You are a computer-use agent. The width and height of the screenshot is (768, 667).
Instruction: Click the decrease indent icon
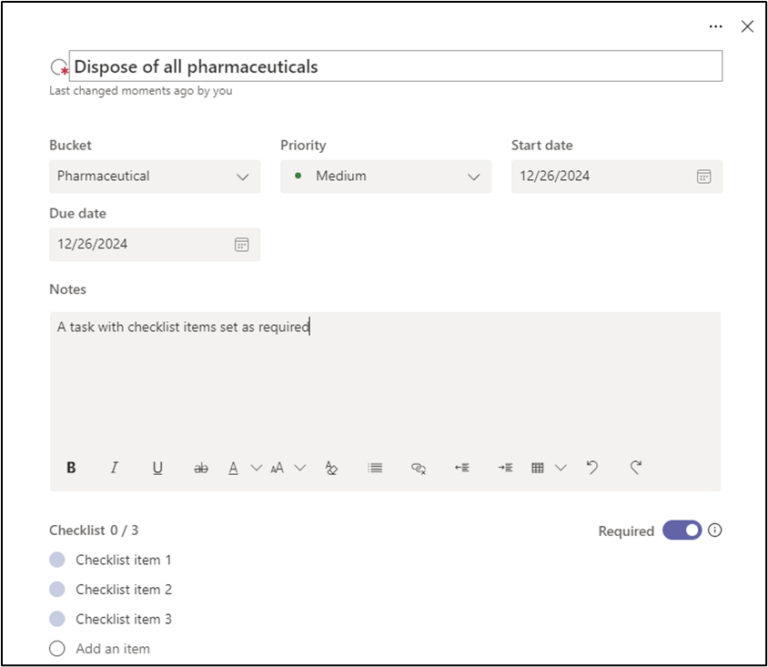point(461,467)
